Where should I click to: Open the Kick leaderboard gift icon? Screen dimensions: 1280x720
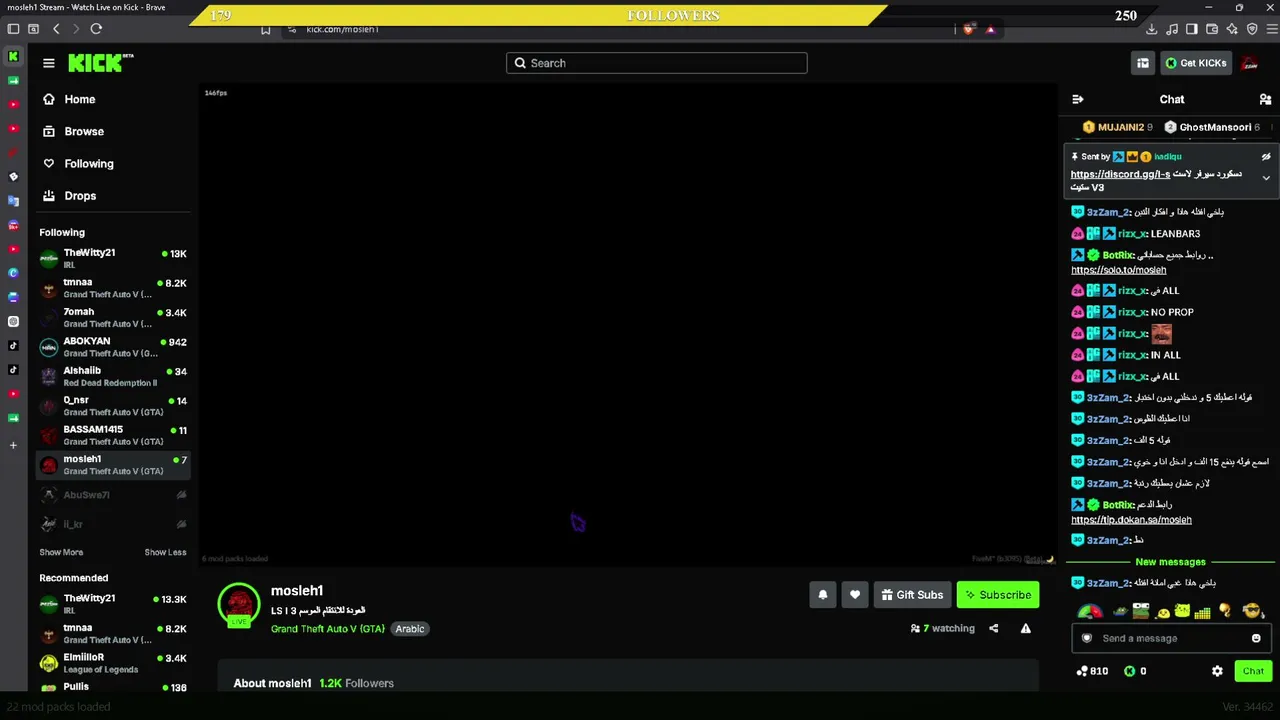point(1142,63)
